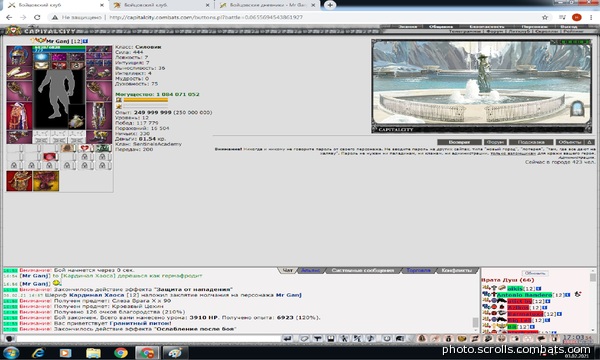Switch to the Системные сообщения tab
The width and height of the screenshot is (600, 360).
pos(362,270)
